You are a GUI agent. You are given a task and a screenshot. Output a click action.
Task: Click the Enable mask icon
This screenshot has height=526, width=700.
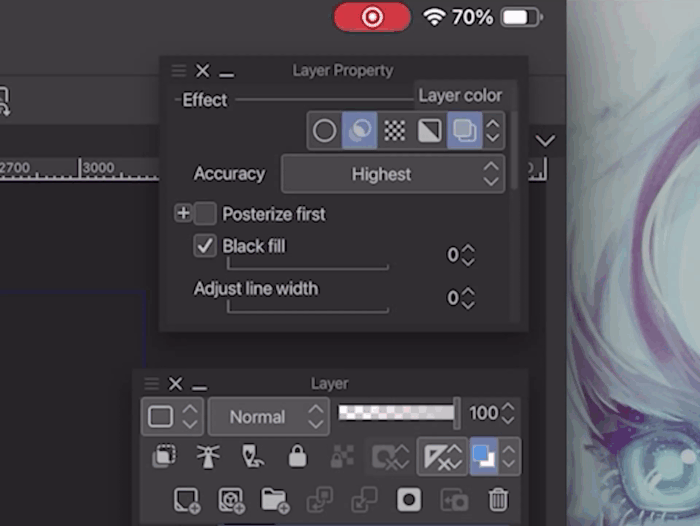tap(391, 457)
